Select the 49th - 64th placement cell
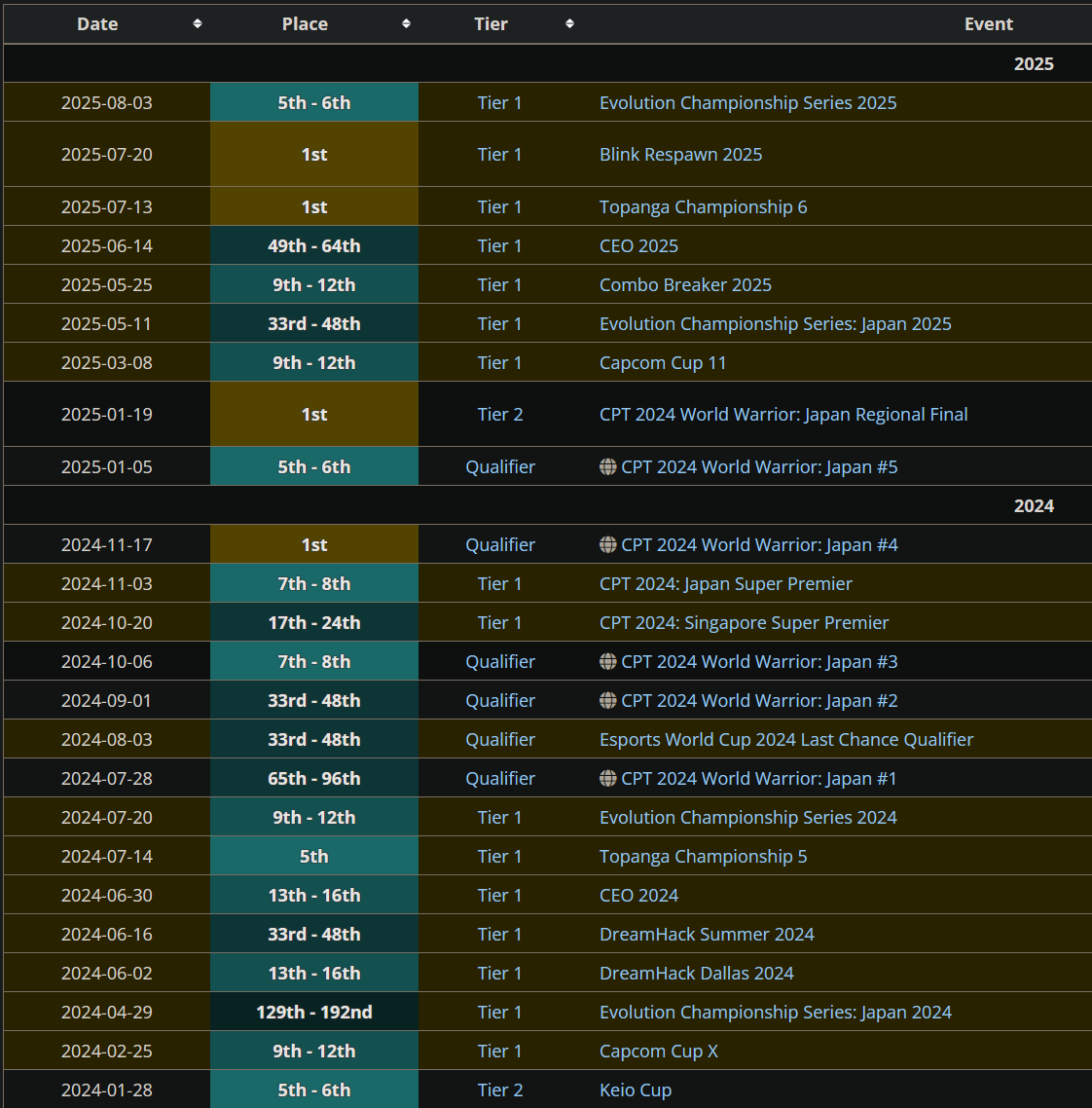The image size is (1092, 1108). click(314, 245)
